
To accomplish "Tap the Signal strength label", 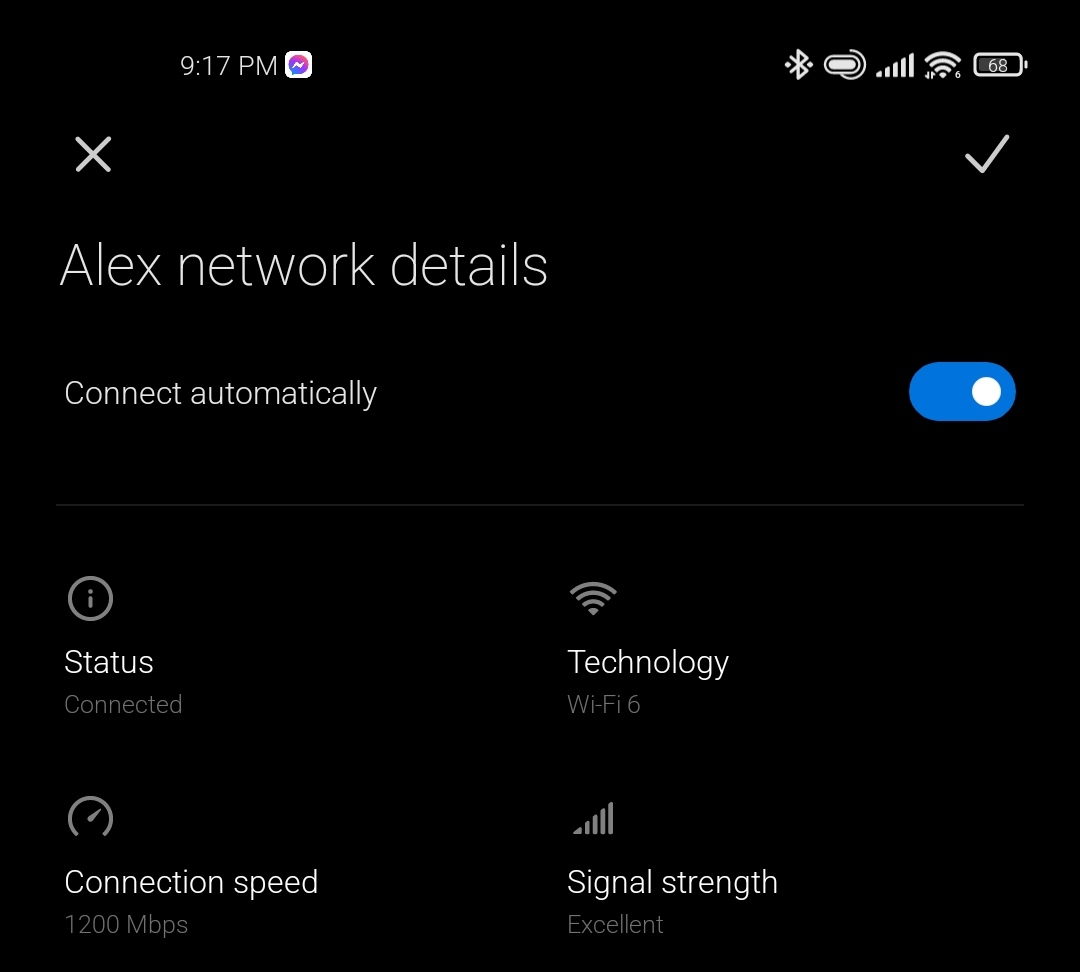I will [x=672, y=882].
